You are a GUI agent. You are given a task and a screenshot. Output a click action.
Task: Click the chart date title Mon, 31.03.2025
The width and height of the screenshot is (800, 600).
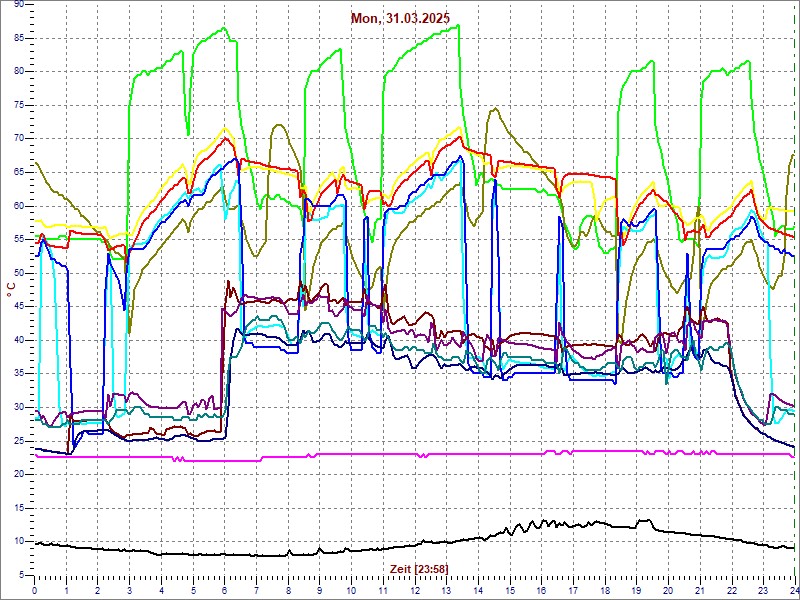401,19
